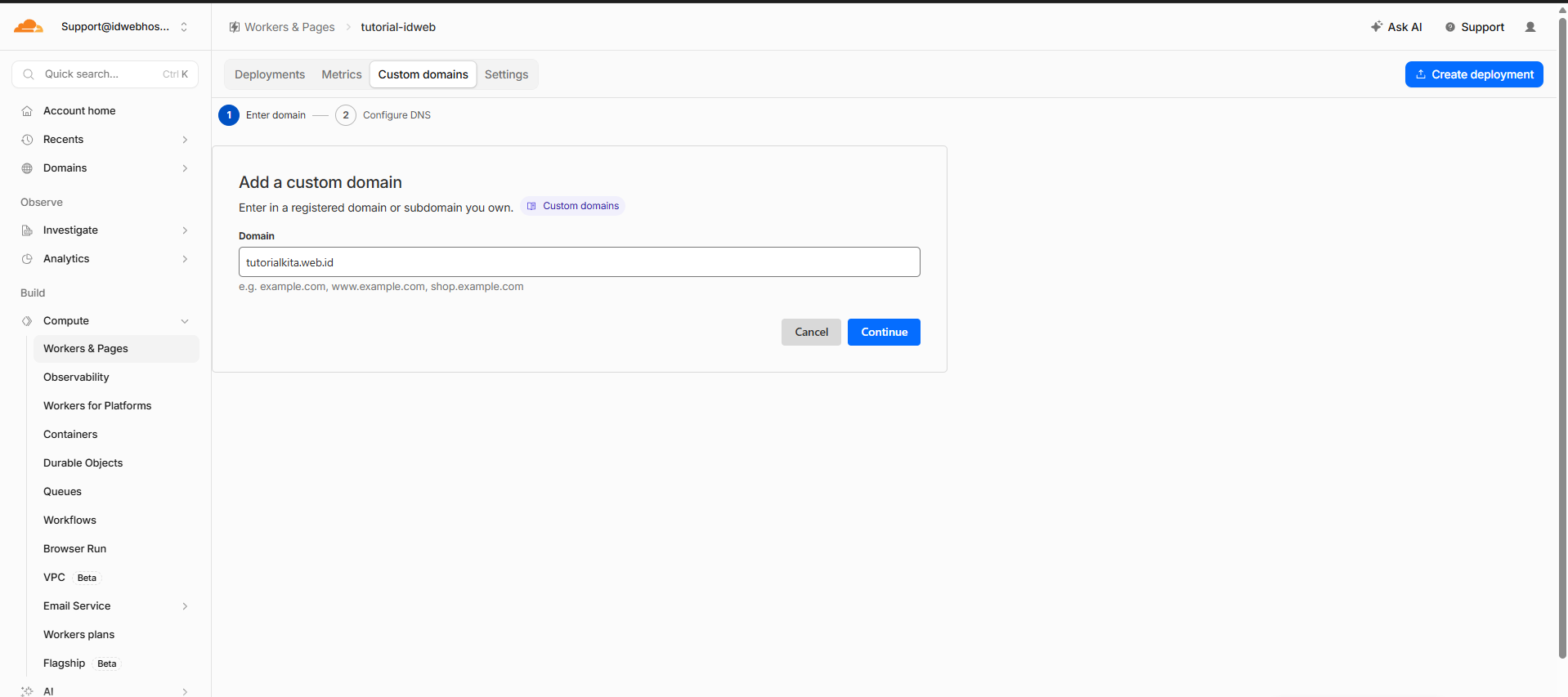Collapse the Compute section chevron

point(185,321)
